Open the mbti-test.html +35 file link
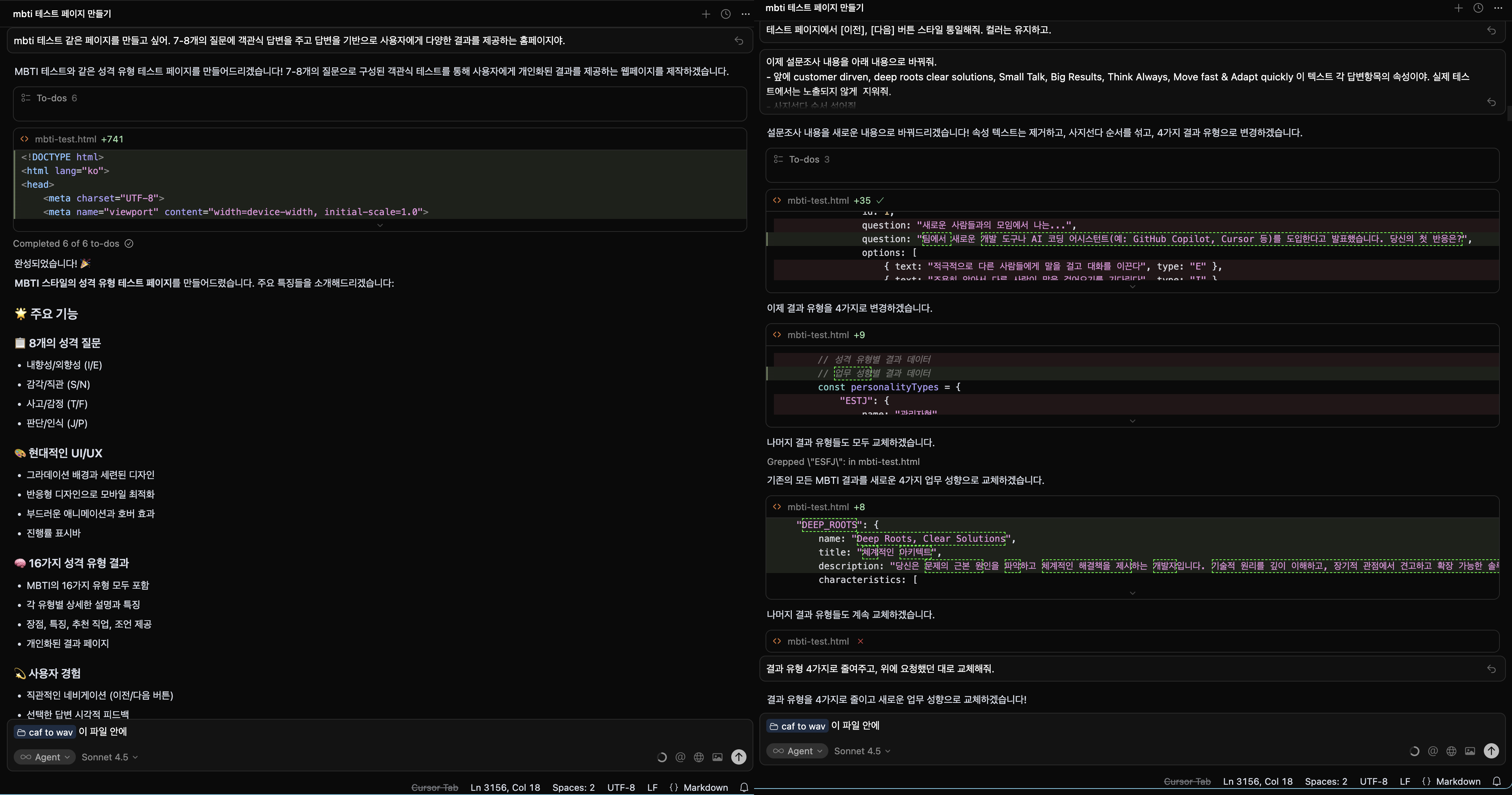 point(818,201)
